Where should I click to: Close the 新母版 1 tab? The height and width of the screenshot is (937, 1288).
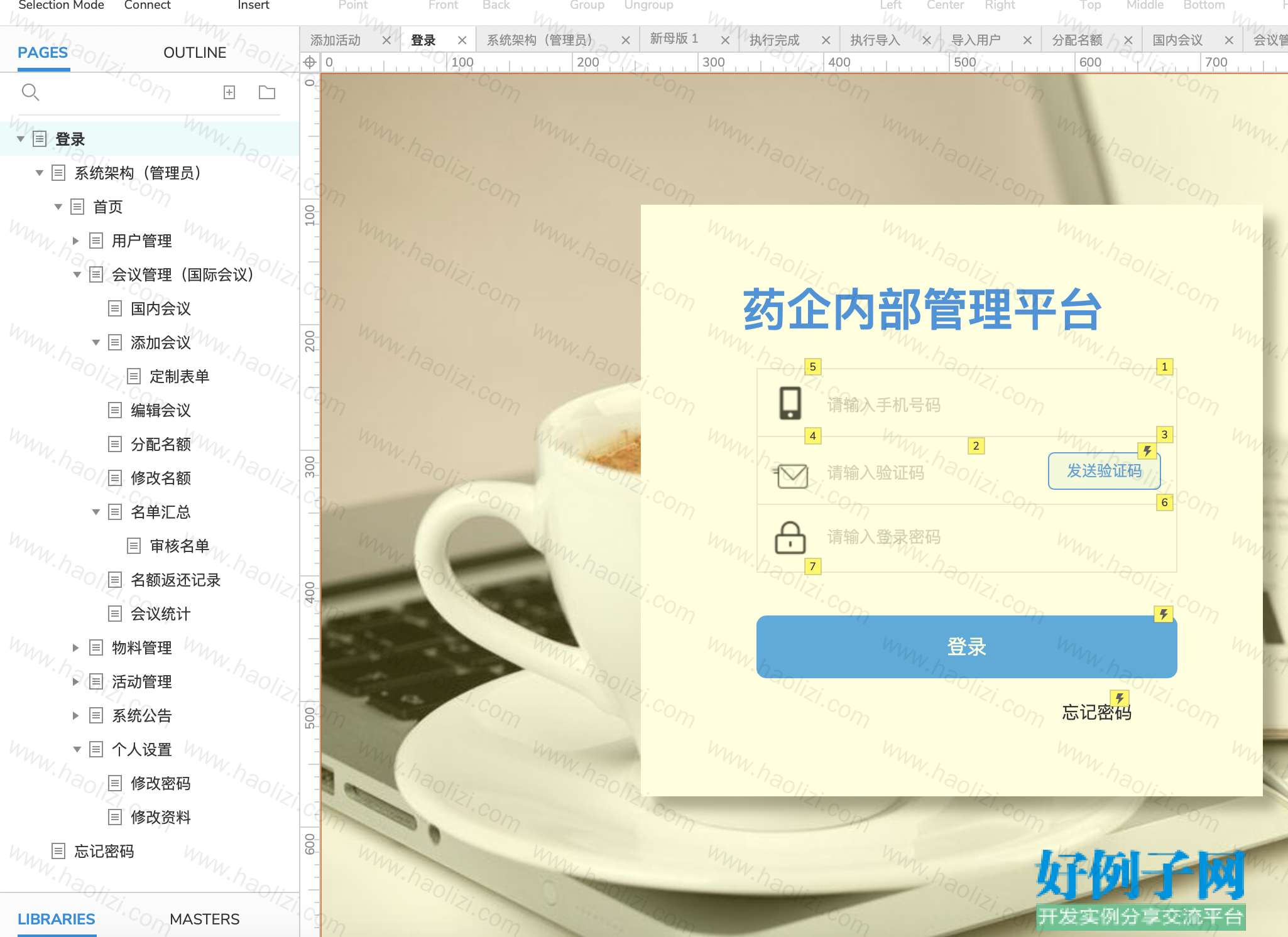click(725, 40)
